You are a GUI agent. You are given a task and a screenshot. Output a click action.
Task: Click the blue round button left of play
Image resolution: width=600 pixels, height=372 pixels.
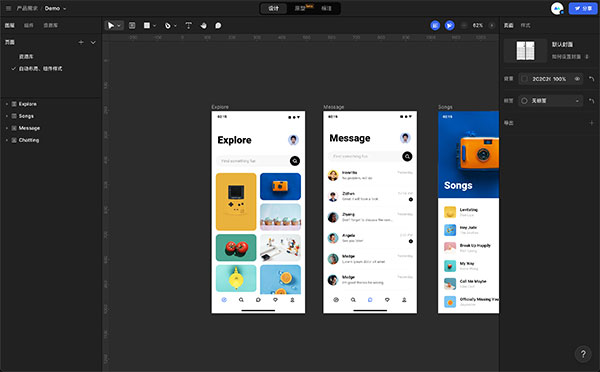(435, 25)
